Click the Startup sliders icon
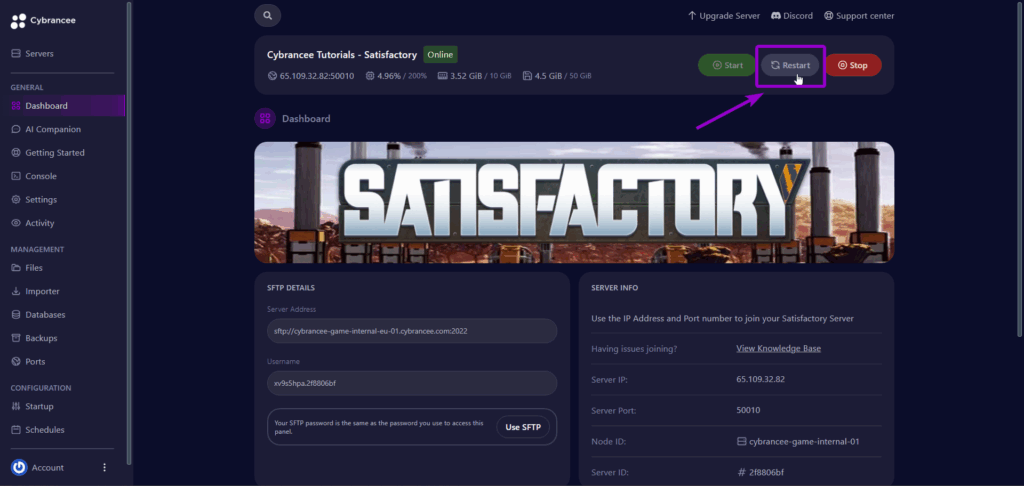 [x=16, y=406]
